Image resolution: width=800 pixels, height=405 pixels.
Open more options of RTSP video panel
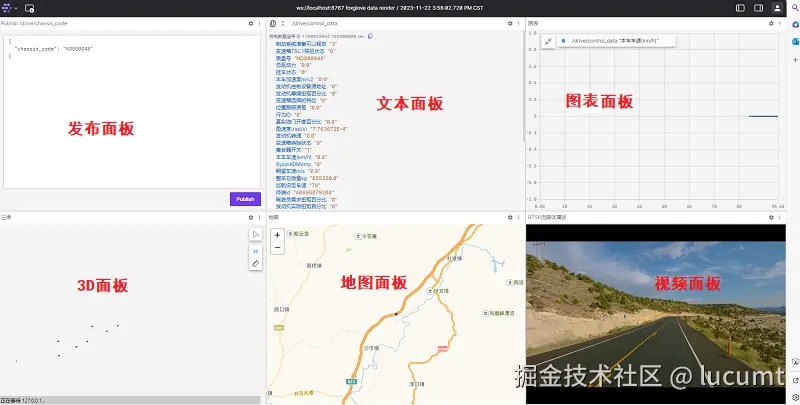click(780, 217)
